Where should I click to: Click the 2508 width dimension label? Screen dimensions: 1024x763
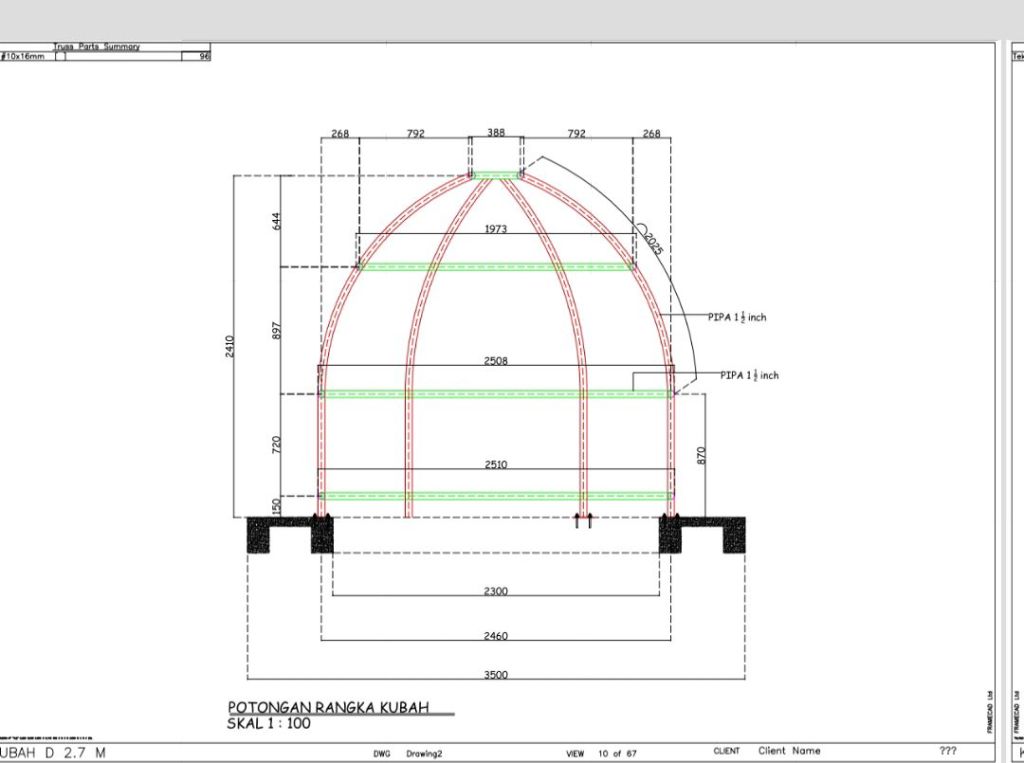click(x=496, y=361)
